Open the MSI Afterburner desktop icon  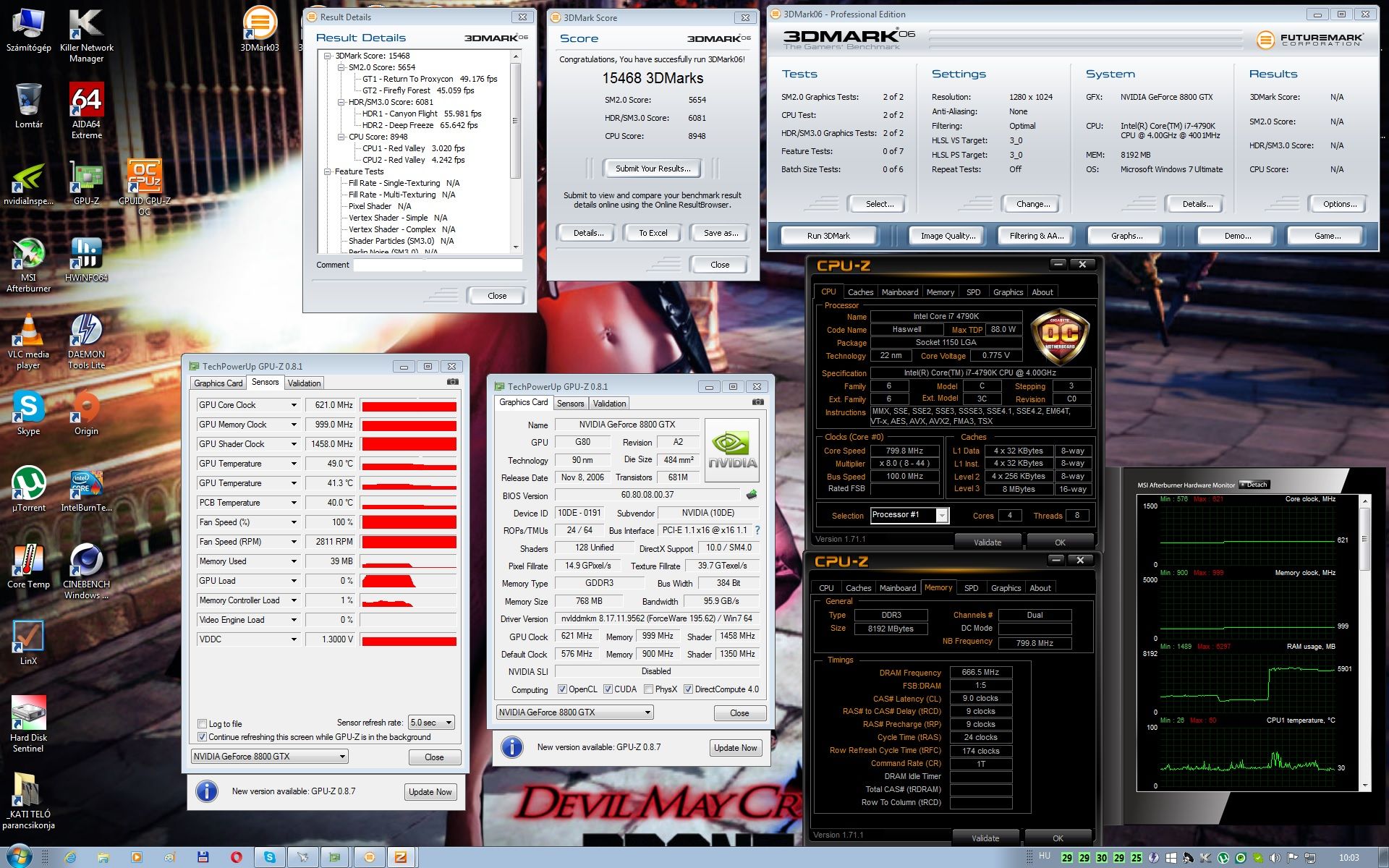pos(28,265)
